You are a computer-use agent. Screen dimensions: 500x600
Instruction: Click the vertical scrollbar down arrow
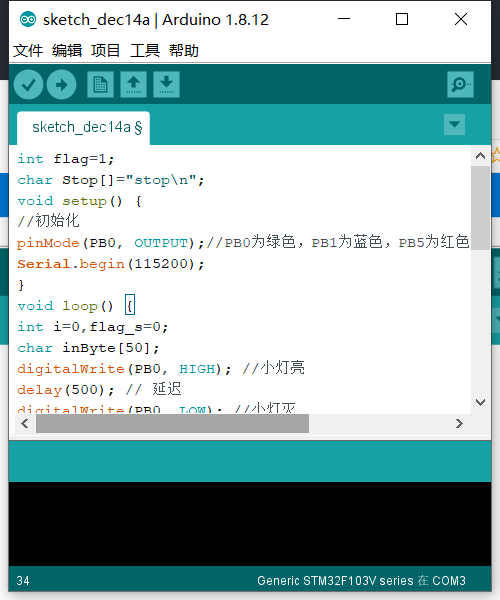point(480,402)
